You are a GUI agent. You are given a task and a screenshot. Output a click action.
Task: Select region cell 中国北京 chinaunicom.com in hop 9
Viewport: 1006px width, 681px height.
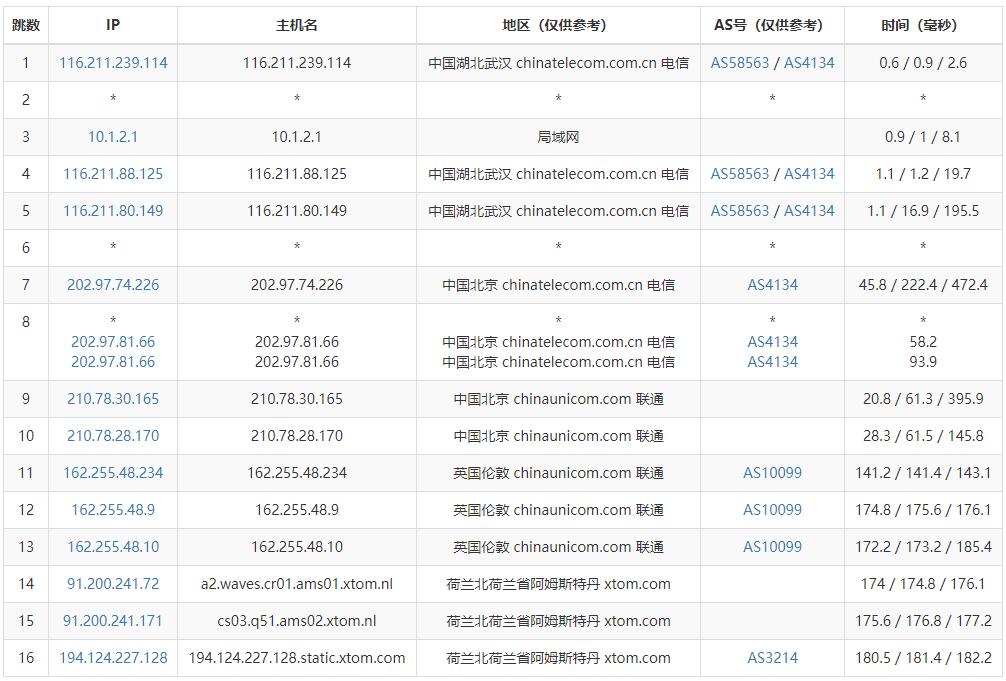tap(558, 399)
